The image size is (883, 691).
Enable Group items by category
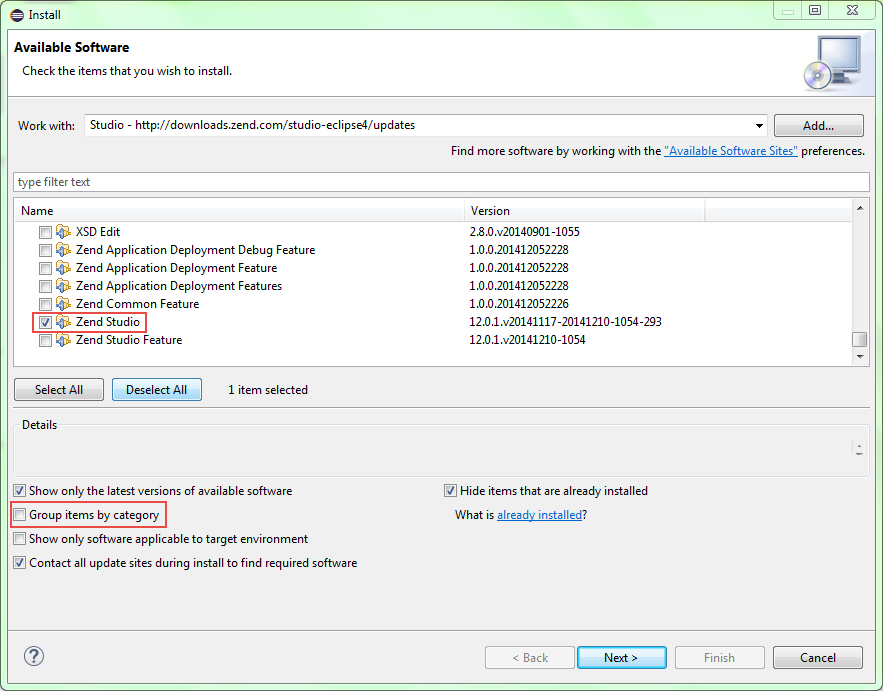(x=20, y=515)
